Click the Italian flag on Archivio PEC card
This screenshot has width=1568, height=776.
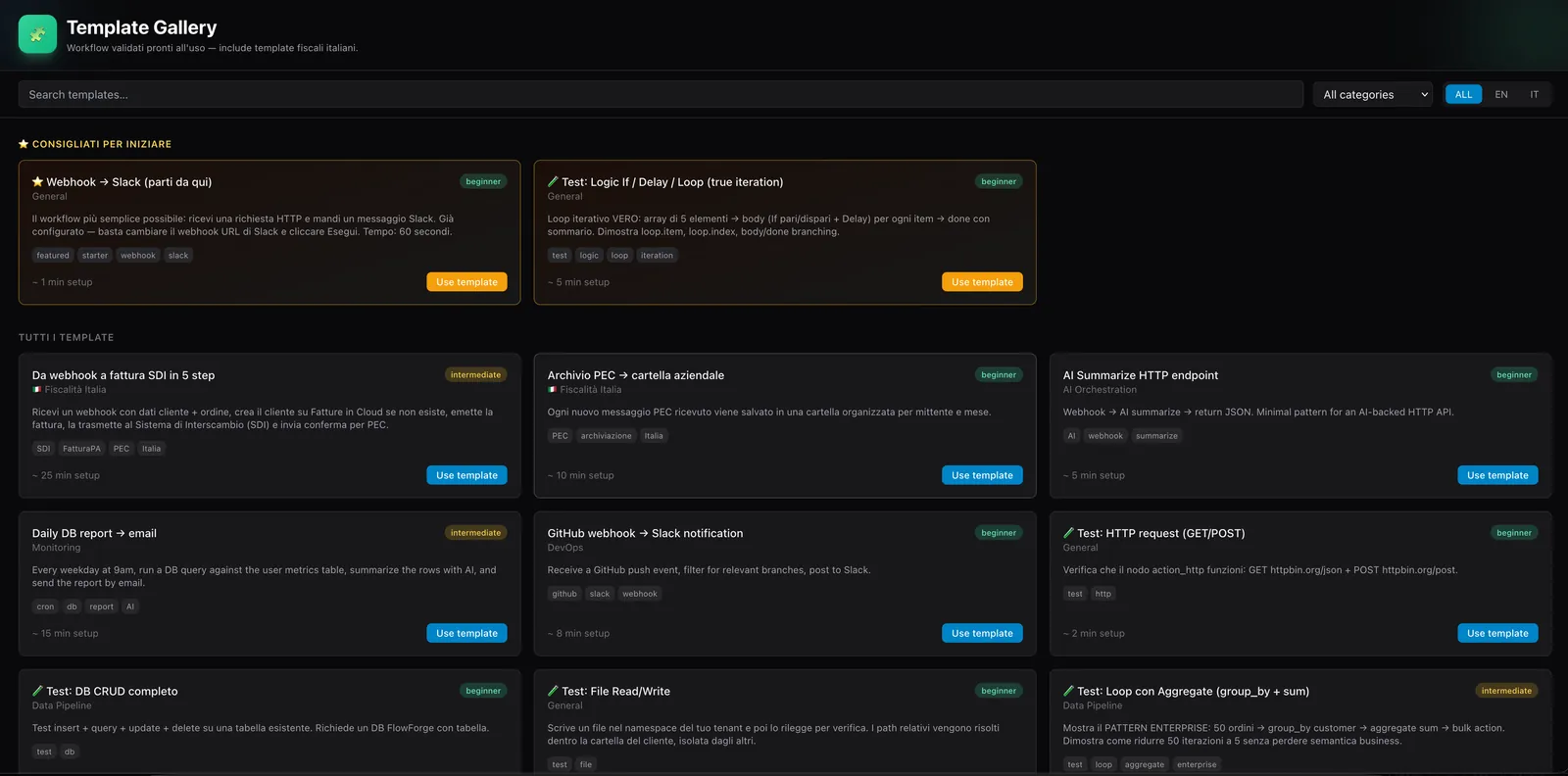click(x=552, y=390)
